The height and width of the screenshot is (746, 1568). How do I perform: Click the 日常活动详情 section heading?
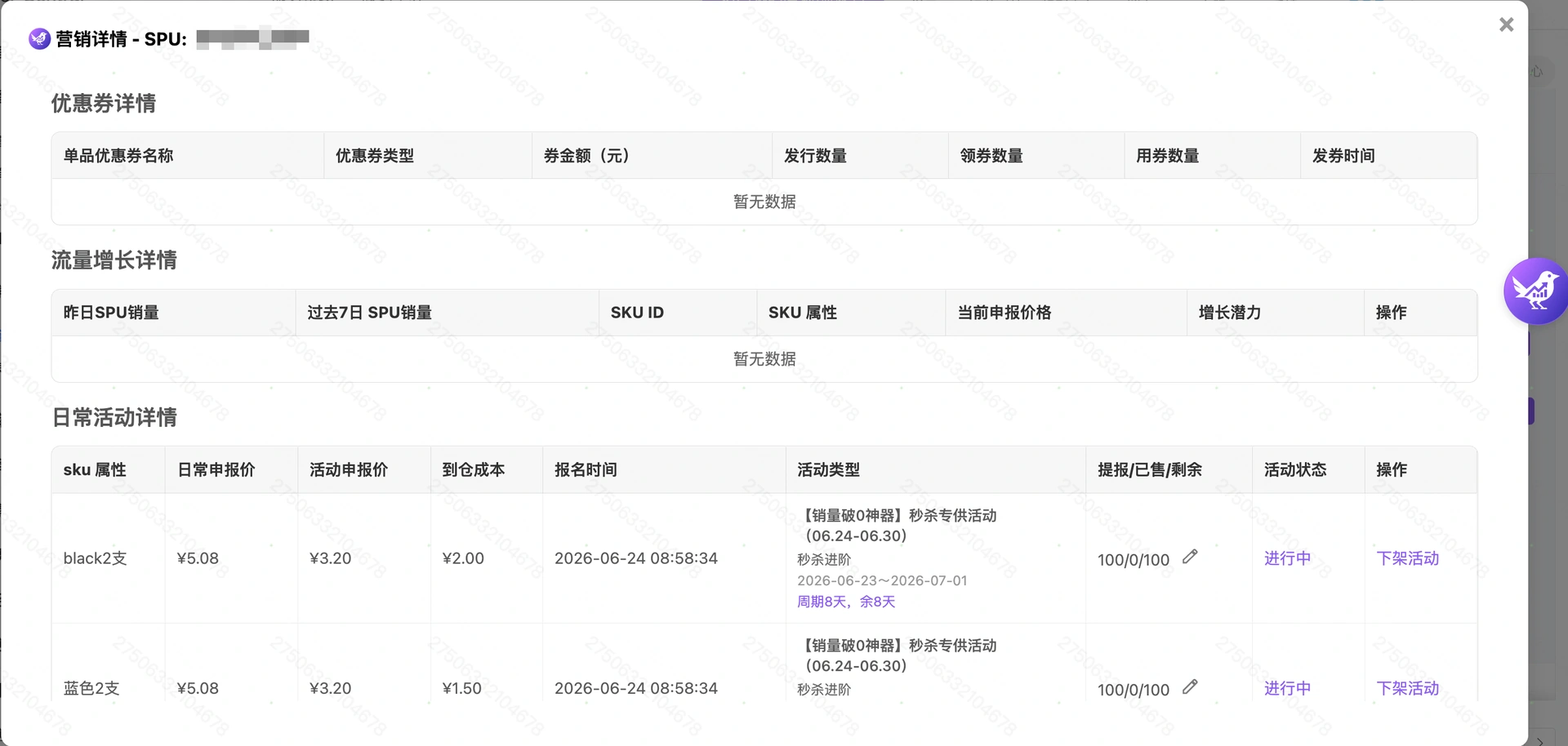114,417
